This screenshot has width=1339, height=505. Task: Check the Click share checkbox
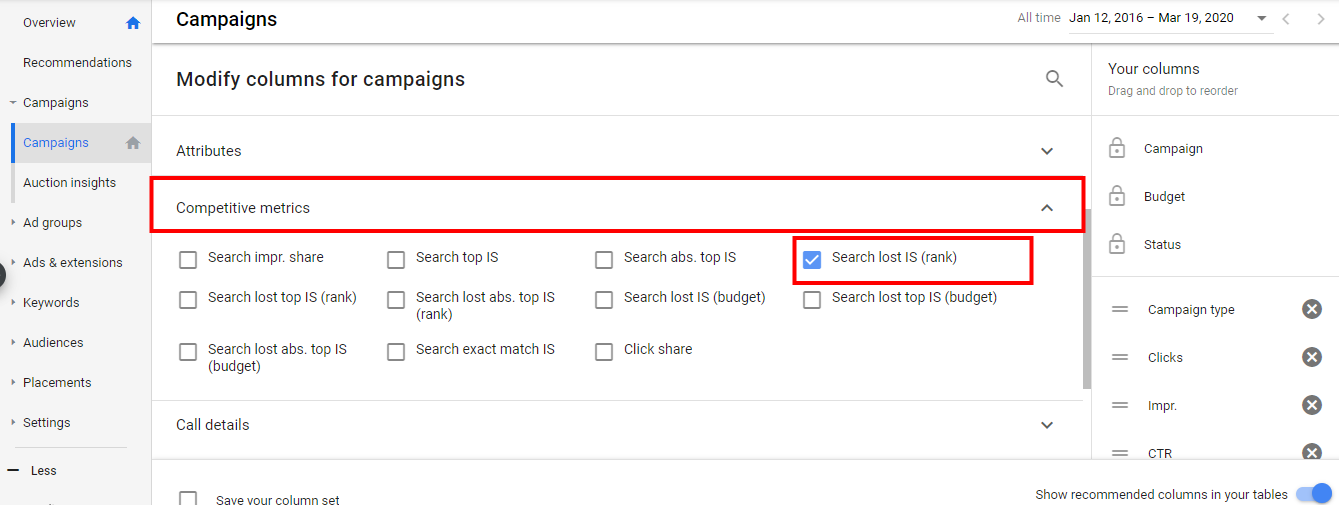[604, 352]
